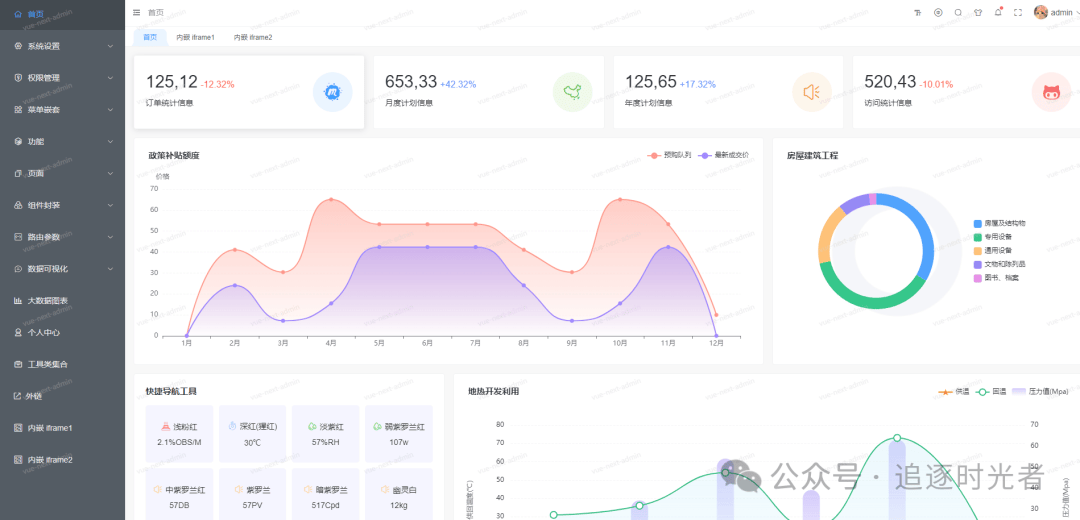
Task: Switch to the 内嵌 iframe1 tab
Action: coord(195,37)
